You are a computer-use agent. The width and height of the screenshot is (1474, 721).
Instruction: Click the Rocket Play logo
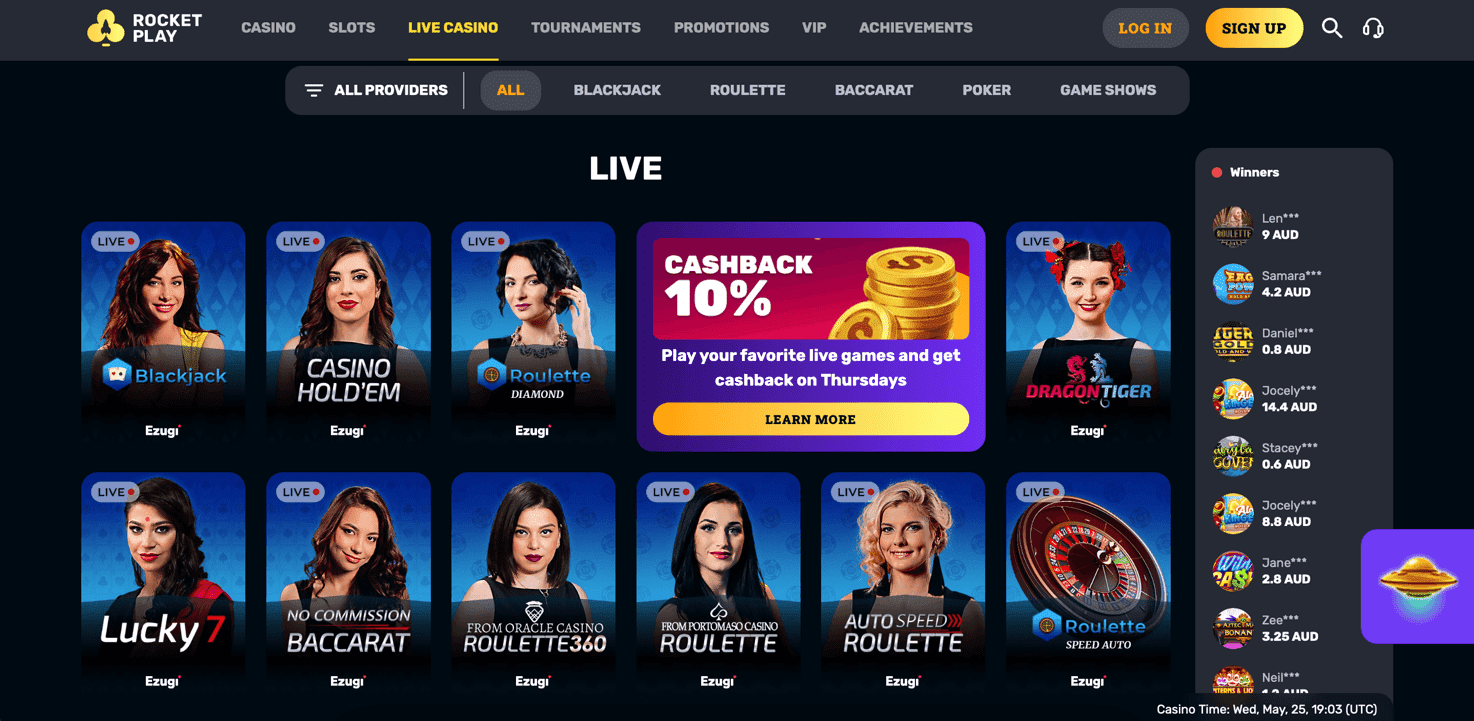tap(145, 28)
